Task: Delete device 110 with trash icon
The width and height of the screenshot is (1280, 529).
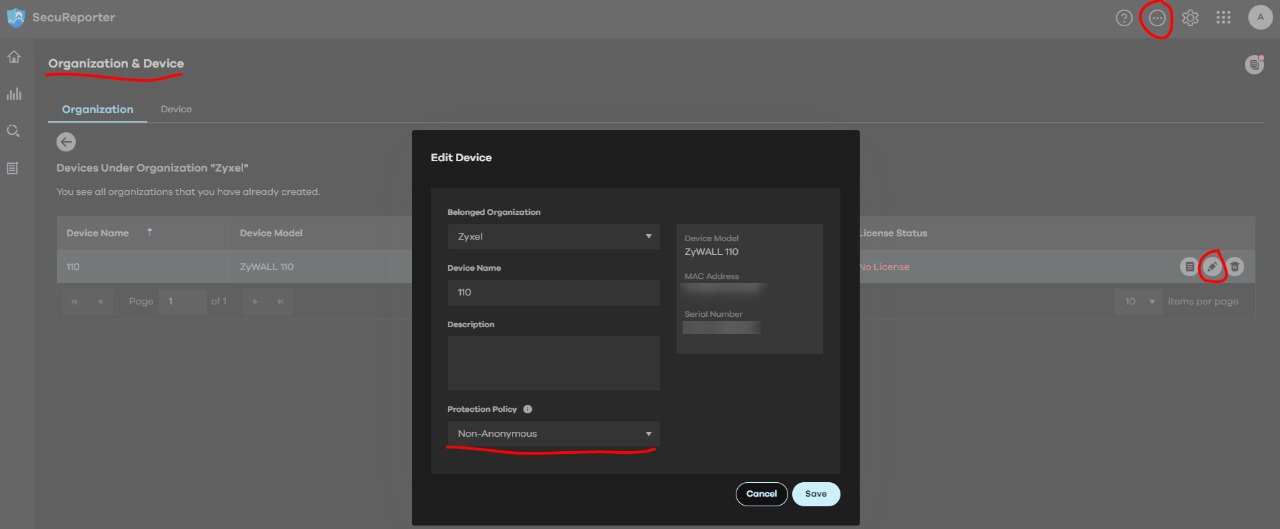Action: [x=1235, y=267]
